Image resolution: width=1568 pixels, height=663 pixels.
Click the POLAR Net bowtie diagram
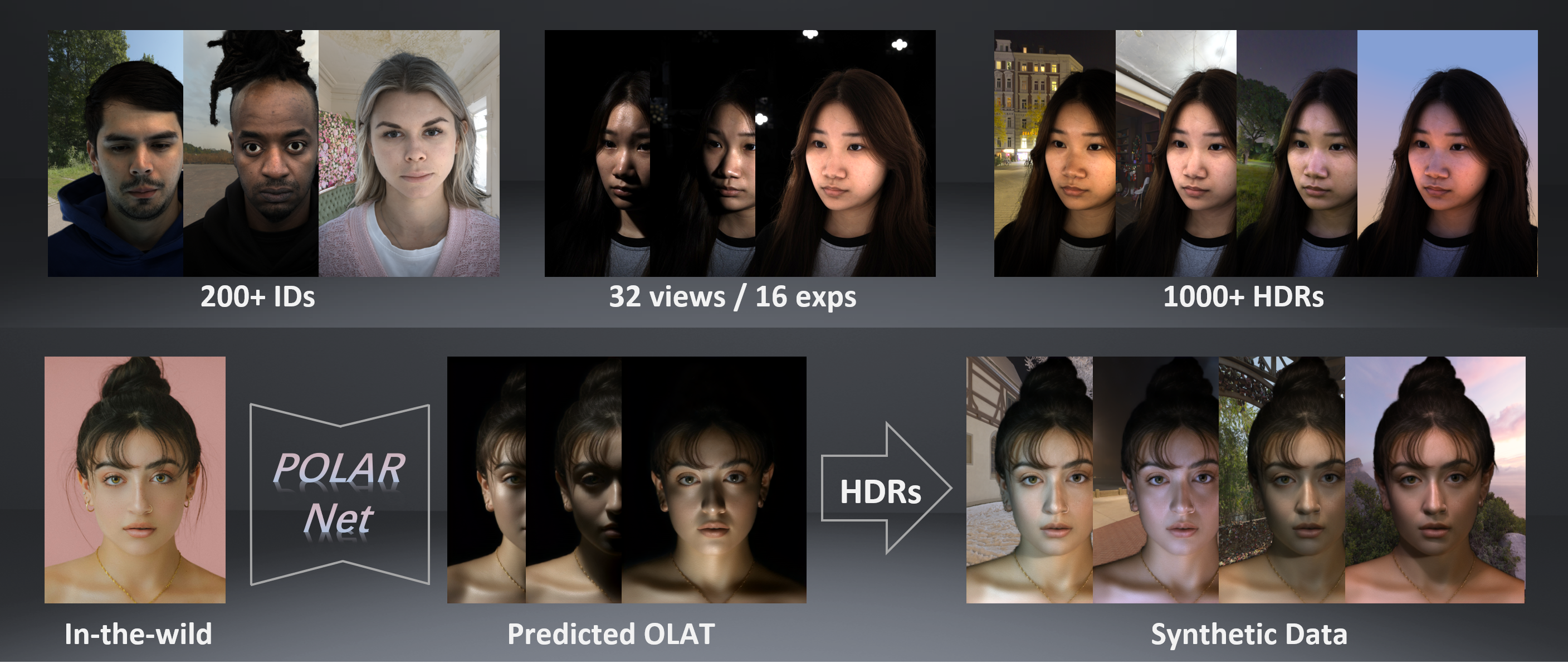pyautogui.click(x=340, y=494)
